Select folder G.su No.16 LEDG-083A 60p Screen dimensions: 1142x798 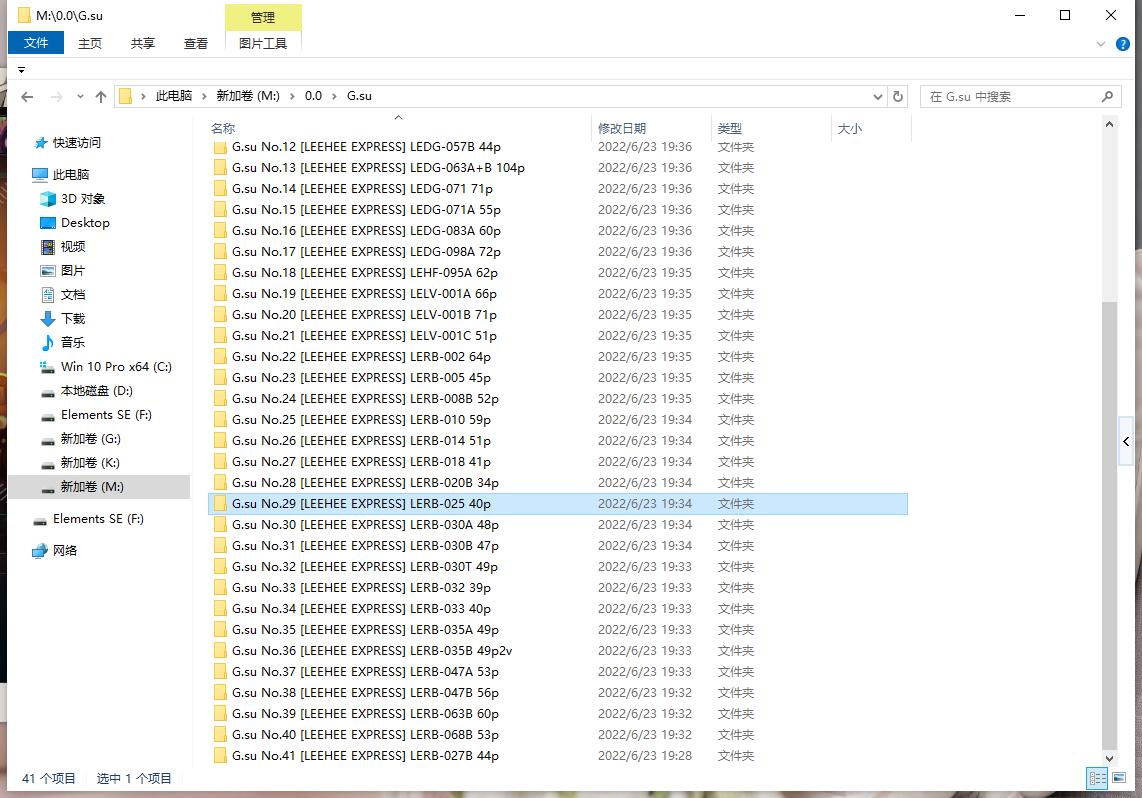point(558,231)
